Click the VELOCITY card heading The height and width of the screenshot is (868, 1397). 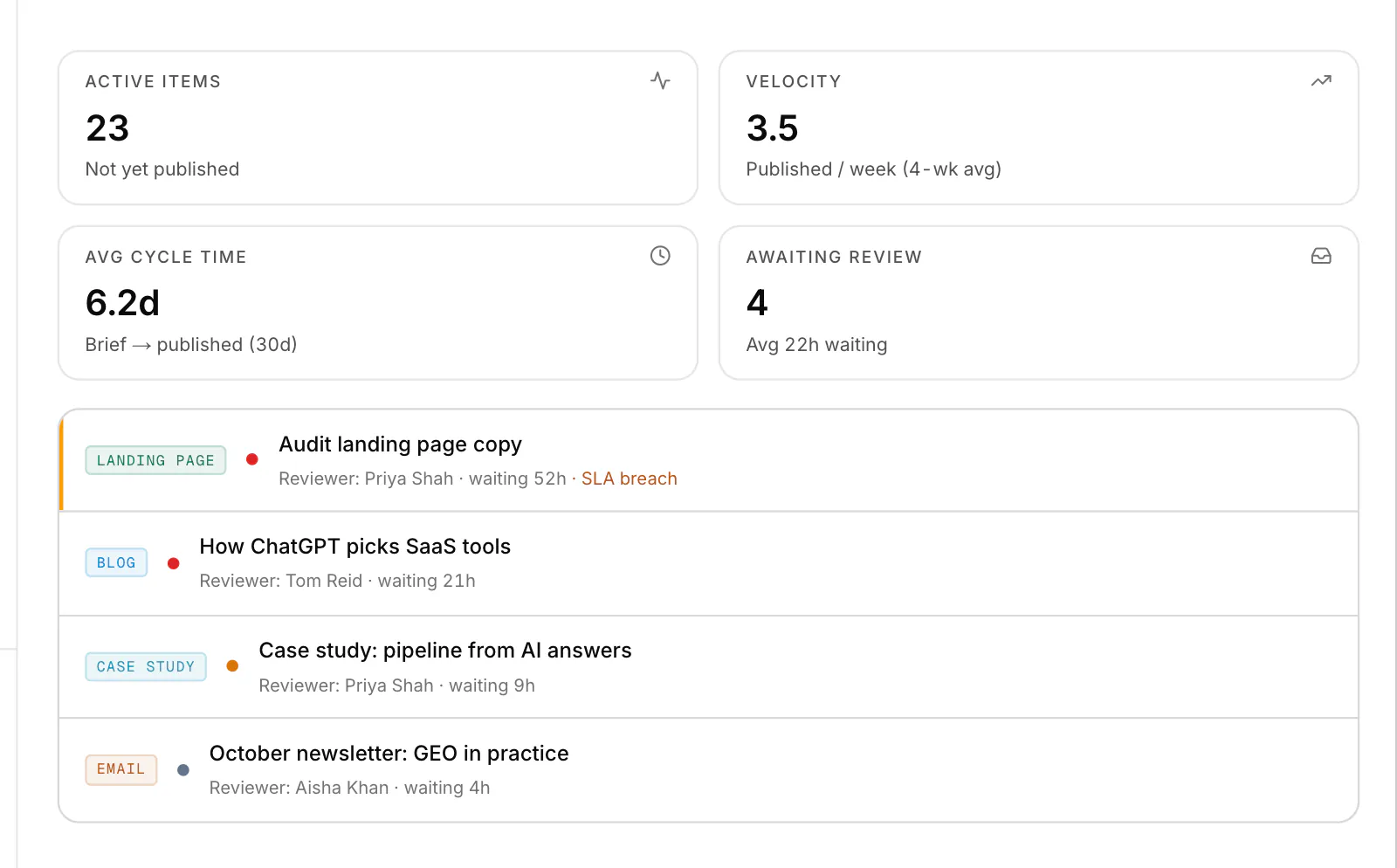coord(794,81)
